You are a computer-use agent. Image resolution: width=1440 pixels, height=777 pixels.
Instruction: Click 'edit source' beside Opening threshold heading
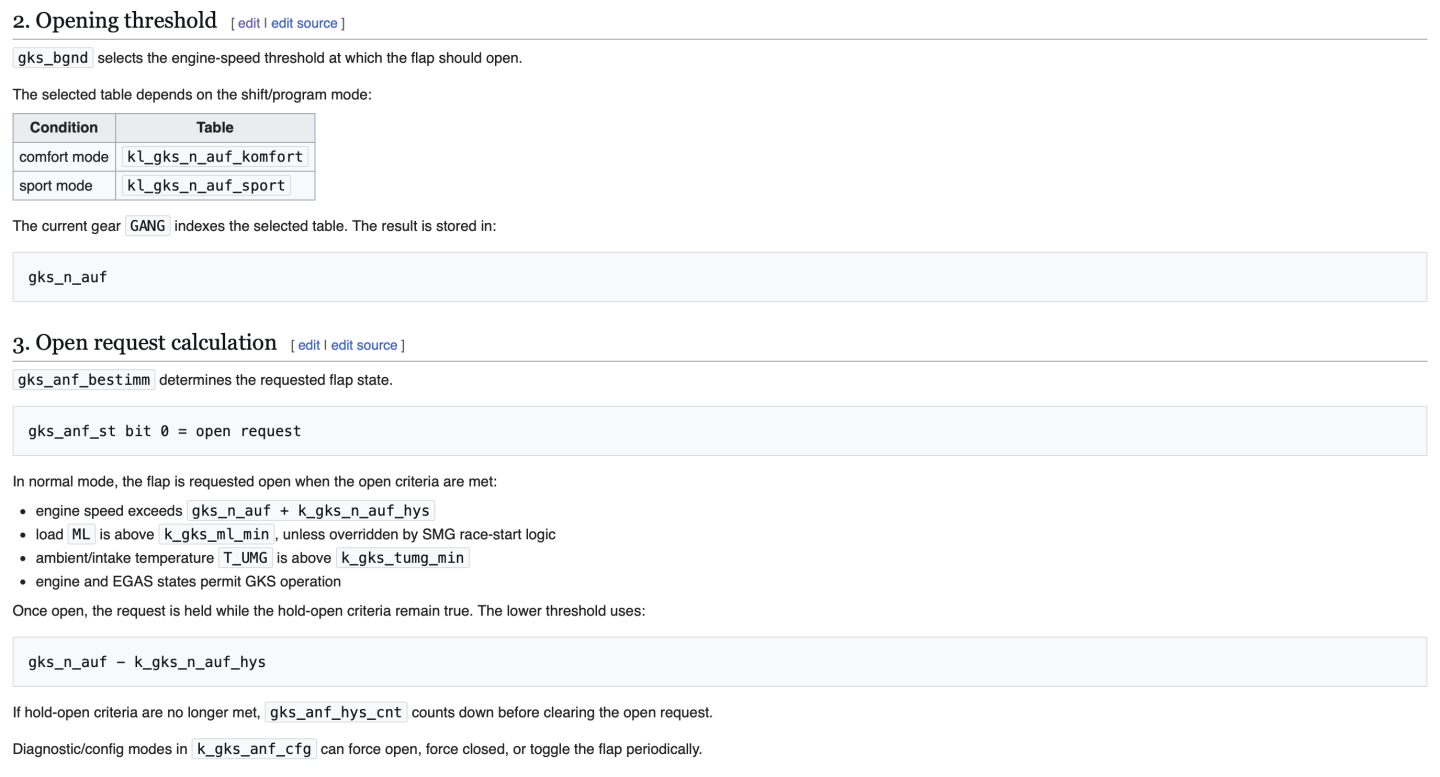304,23
